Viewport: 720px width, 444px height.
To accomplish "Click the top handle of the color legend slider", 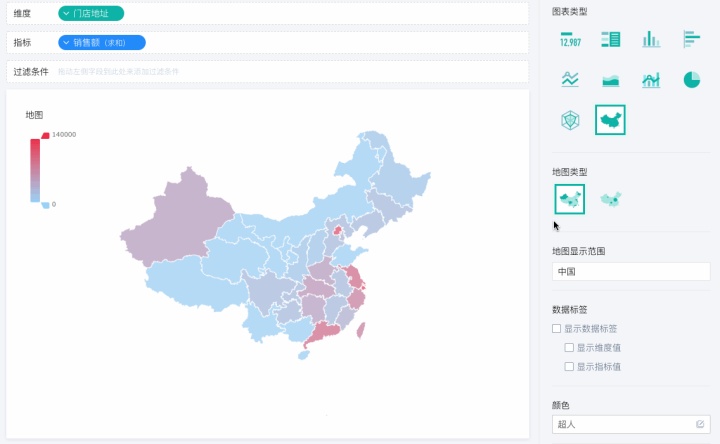I will click(x=45, y=135).
